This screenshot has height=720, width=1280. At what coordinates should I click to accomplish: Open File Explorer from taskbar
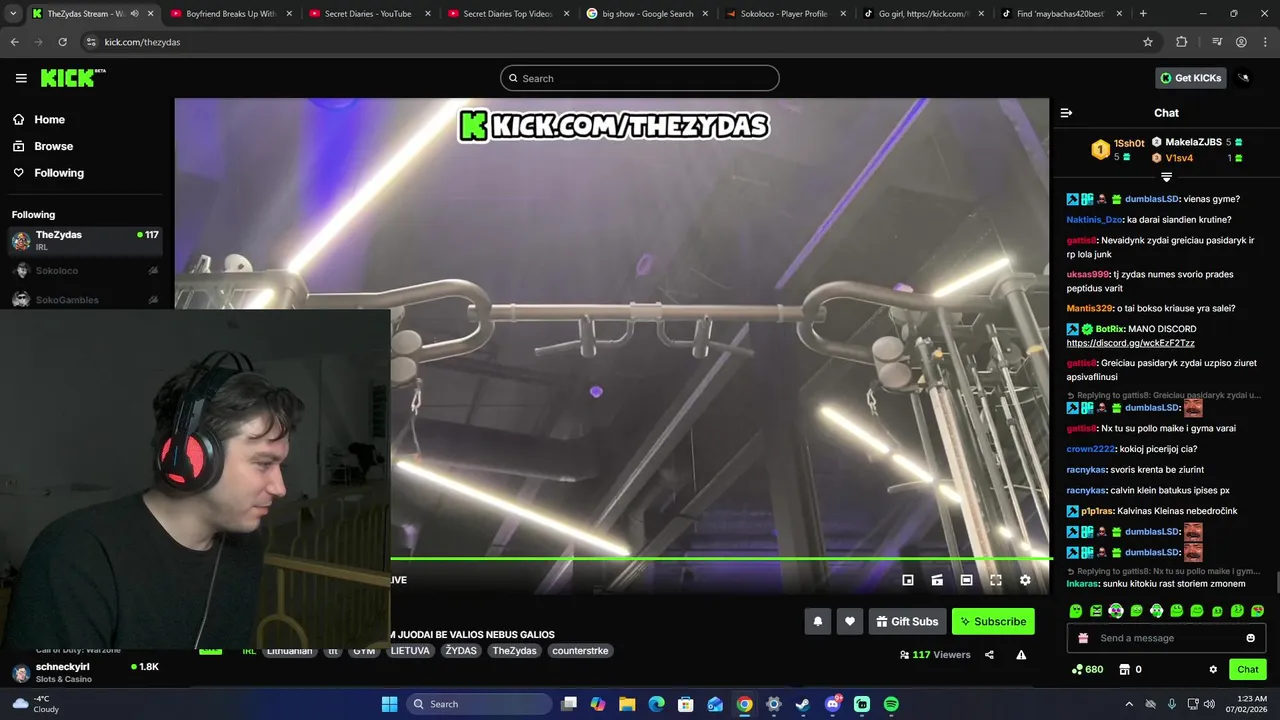click(627, 704)
